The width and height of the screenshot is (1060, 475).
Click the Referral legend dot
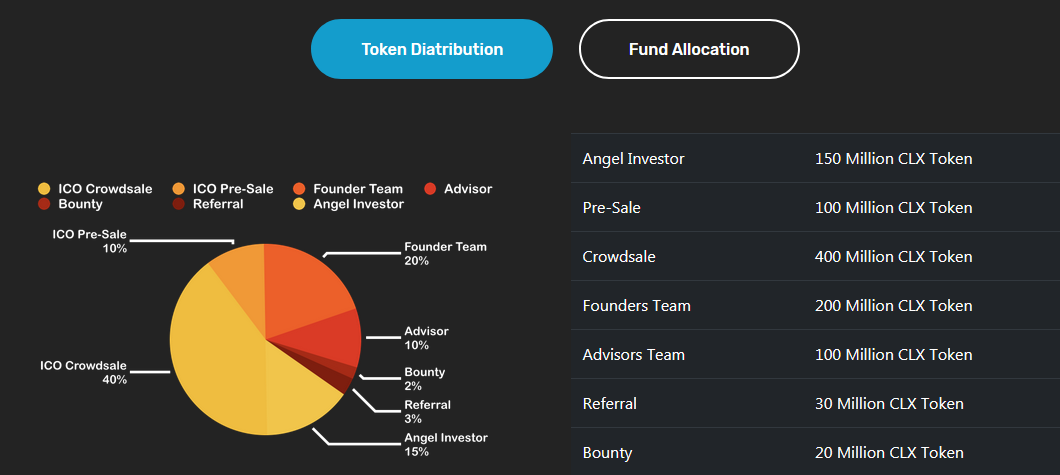point(178,204)
